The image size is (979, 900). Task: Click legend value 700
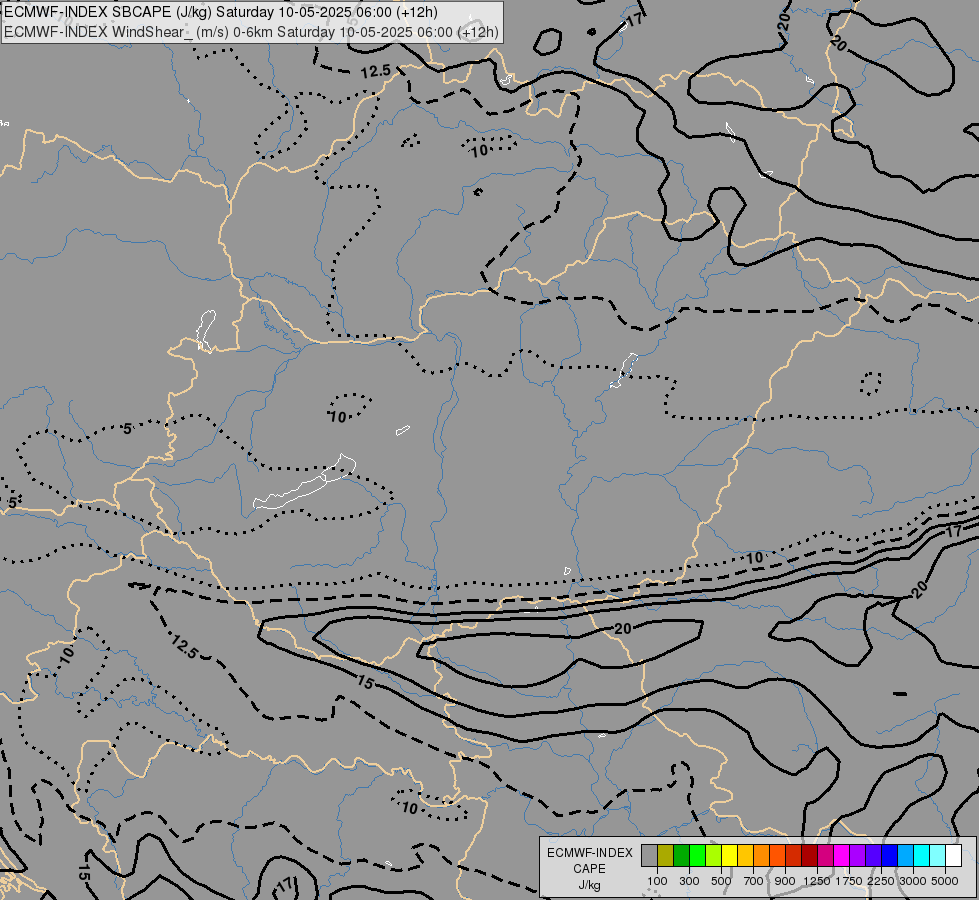[x=754, y=881]
